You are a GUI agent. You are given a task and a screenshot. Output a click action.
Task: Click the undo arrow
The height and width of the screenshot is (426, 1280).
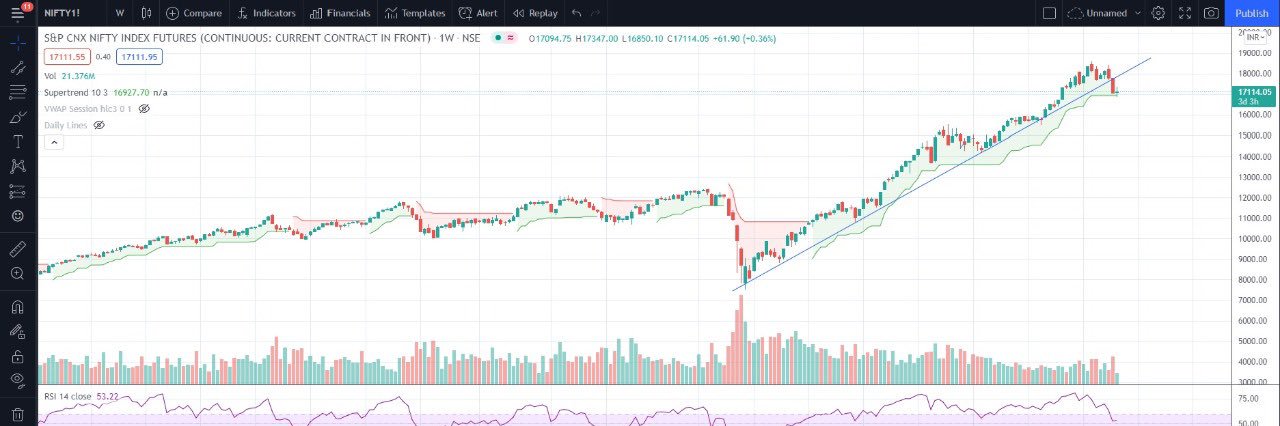[576, 13]
